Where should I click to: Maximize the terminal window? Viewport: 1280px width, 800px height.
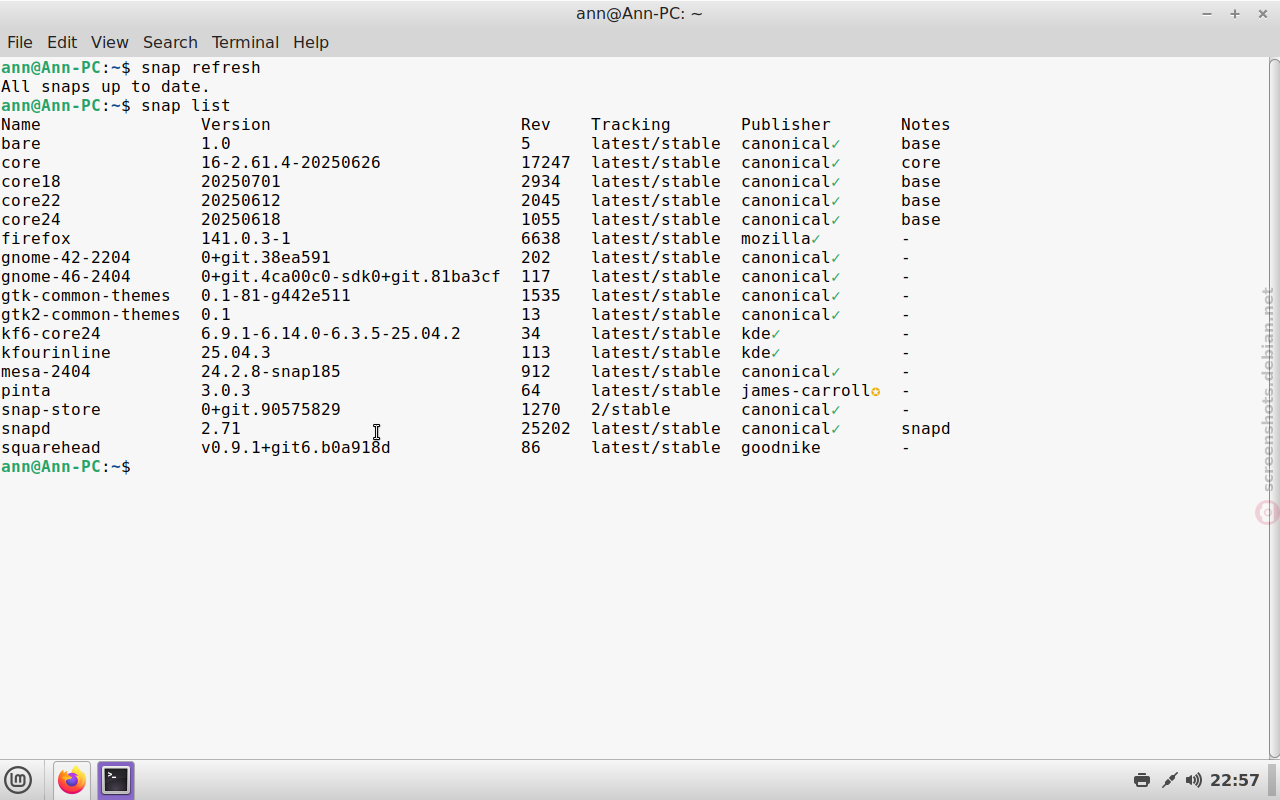tap(1235, 14)
